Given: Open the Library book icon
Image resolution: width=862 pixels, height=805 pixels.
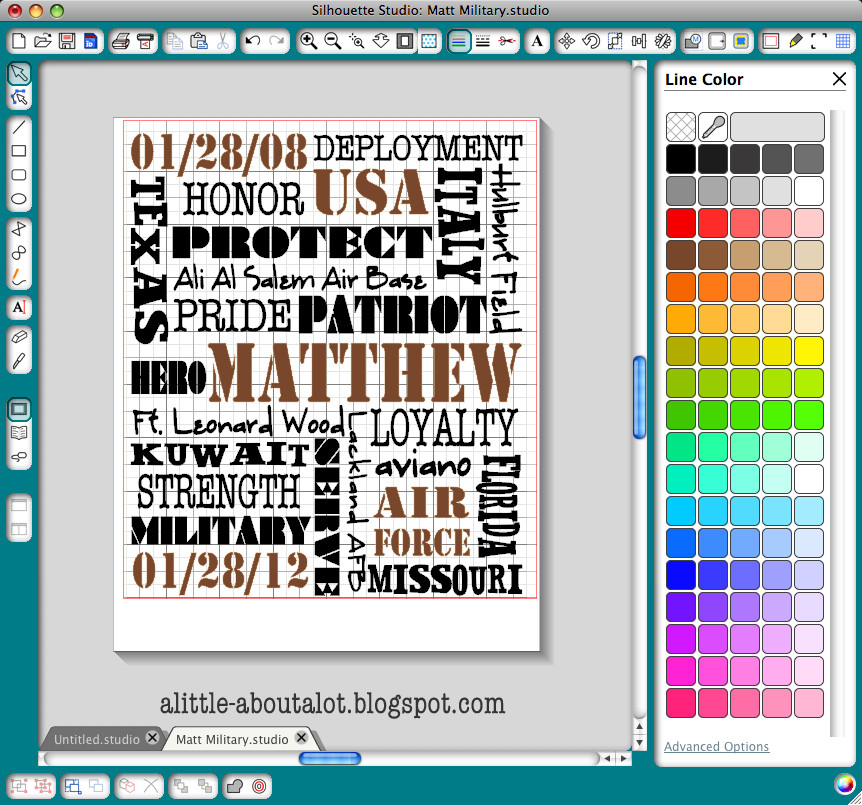Looking at the screenshot, I should [19, 433].
